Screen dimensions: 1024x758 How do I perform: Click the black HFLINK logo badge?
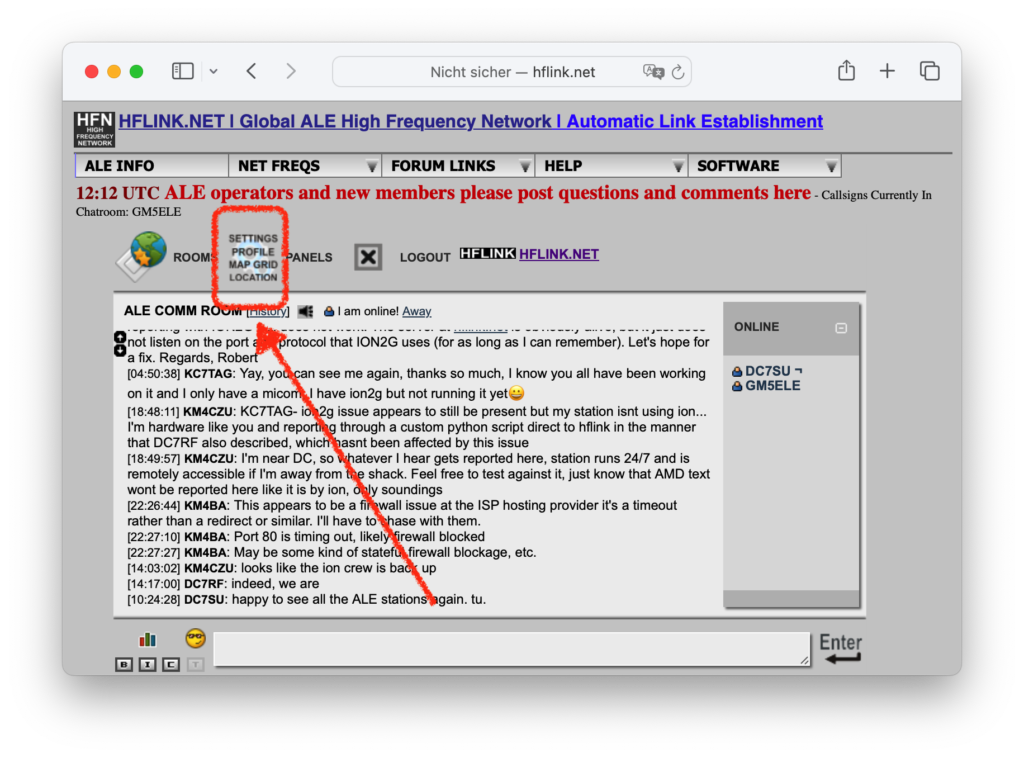tap(488, 253)
